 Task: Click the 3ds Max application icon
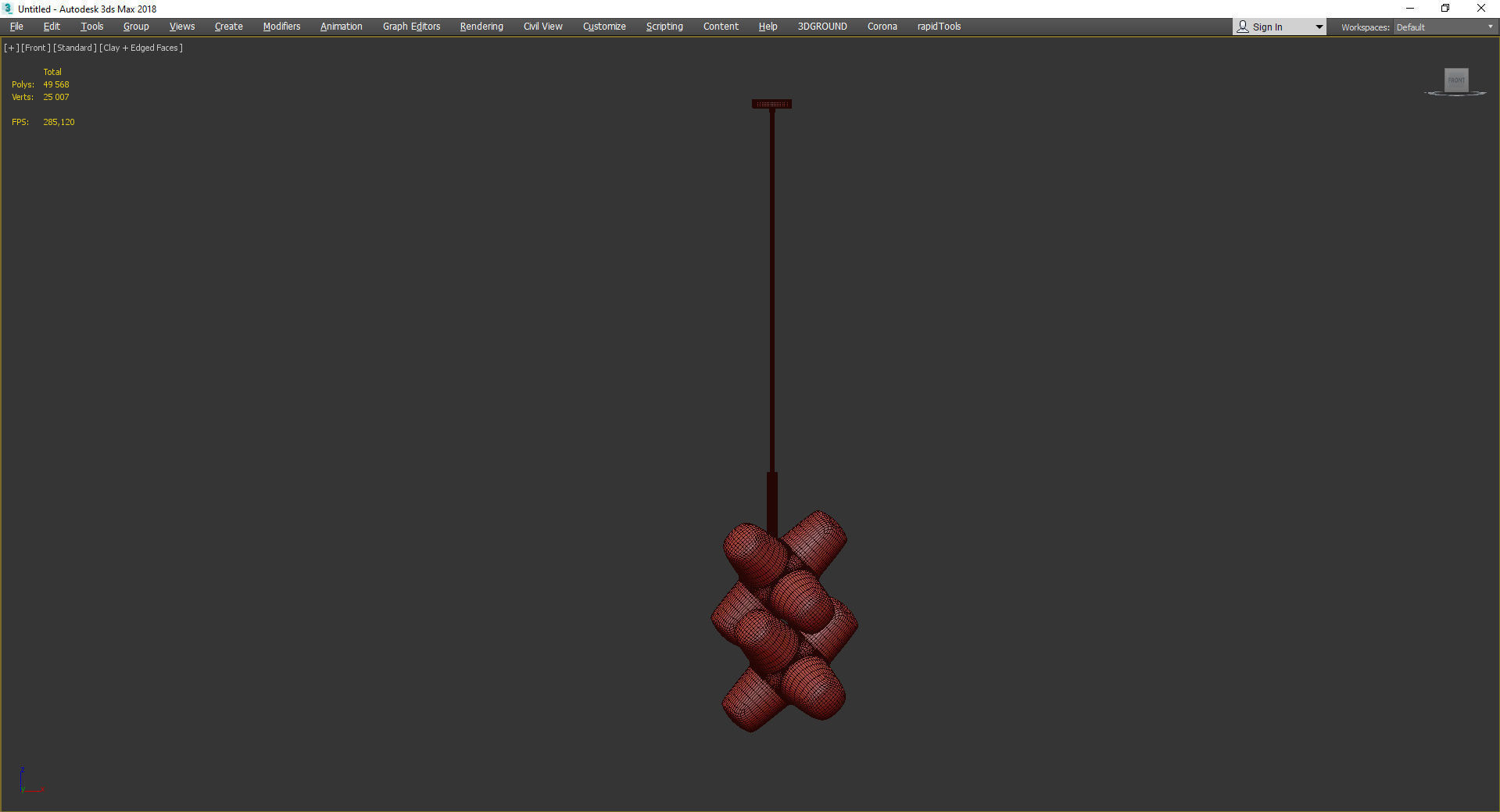point(9,9)
